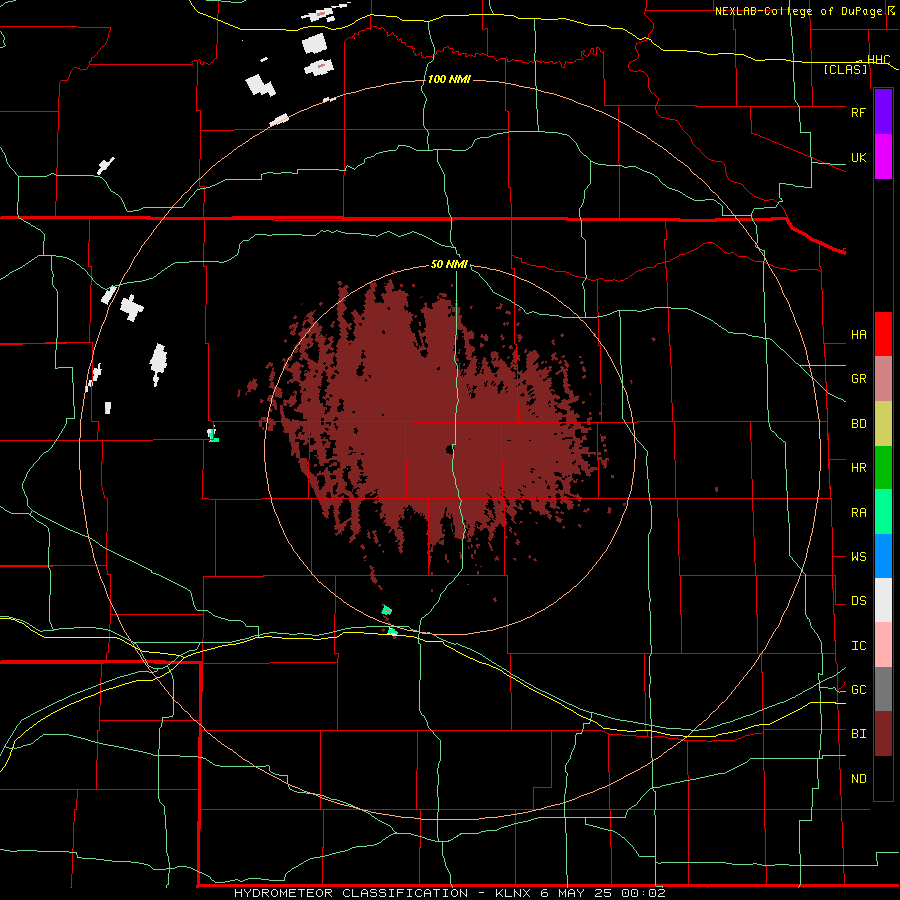Click the GC legend label
The height and width of the screenshot is (900, 900).
[x=858, y=690]
